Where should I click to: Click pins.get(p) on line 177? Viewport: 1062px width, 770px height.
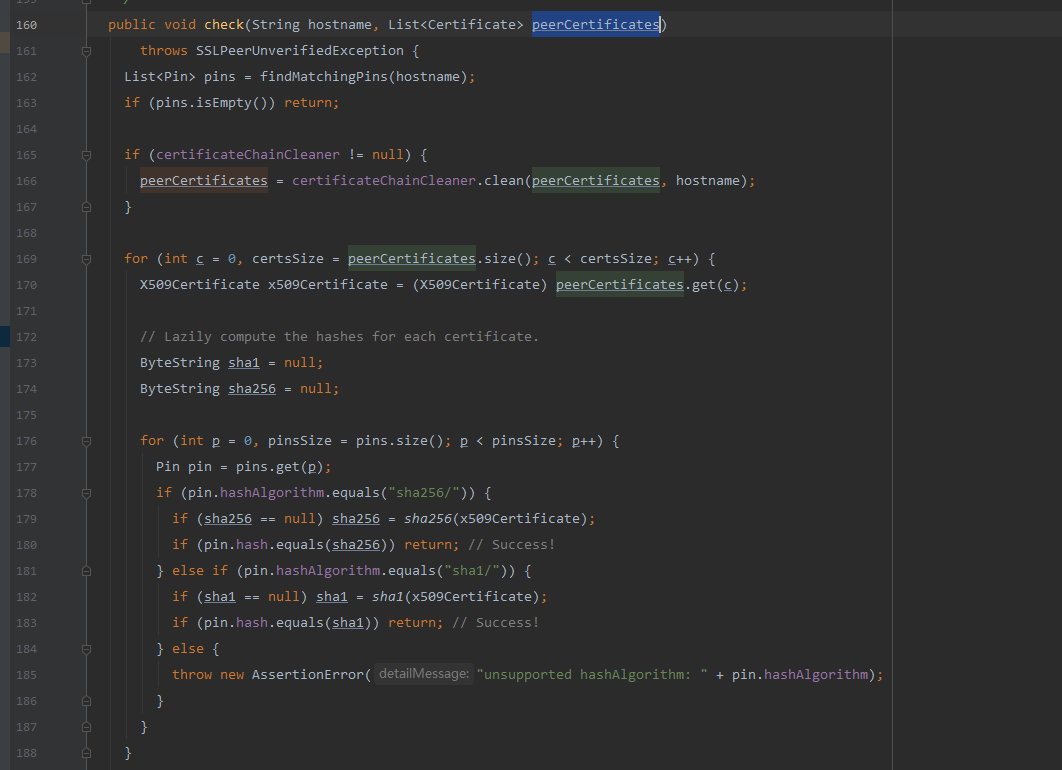(x=280, y=467)
